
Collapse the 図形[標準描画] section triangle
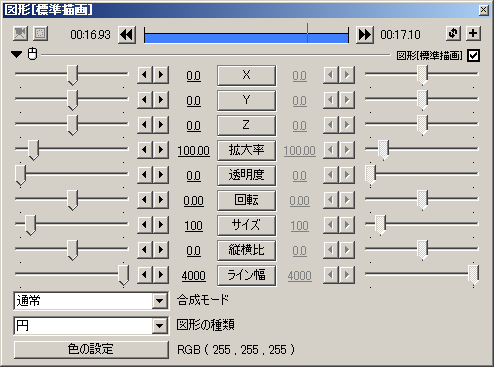(x=16, y=54)
